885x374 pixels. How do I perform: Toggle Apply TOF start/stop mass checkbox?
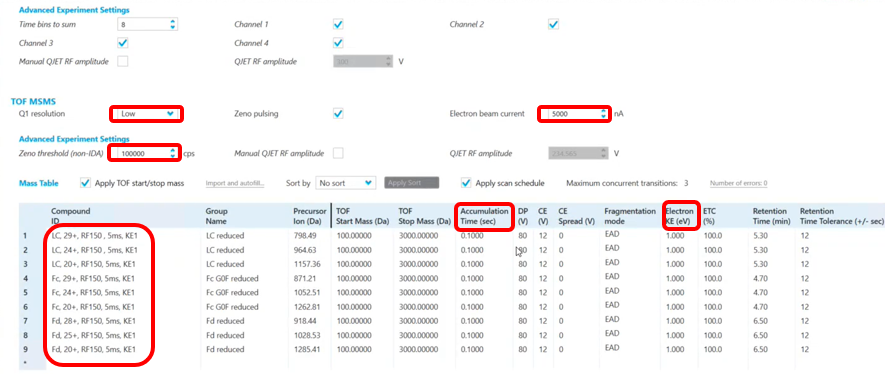[x=85, y=183]
